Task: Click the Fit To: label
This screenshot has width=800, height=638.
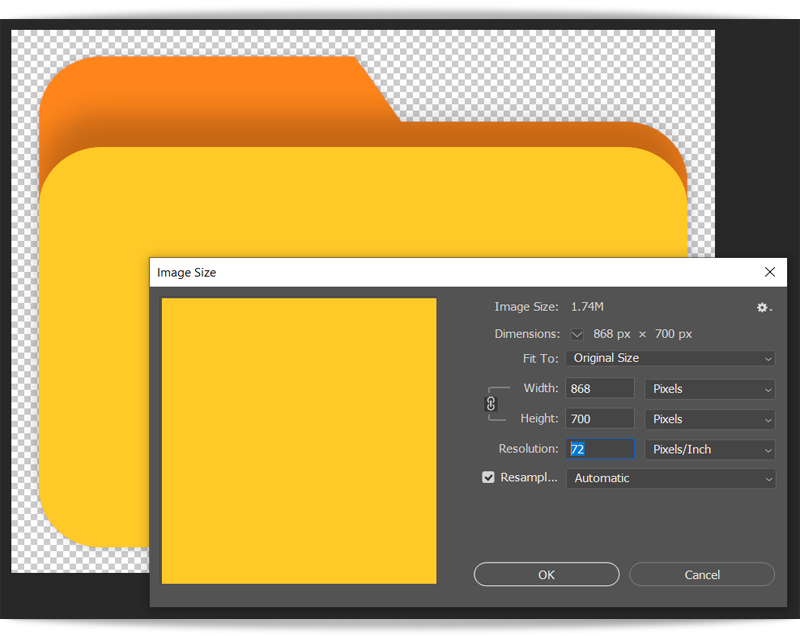Action: pos(540,358)
